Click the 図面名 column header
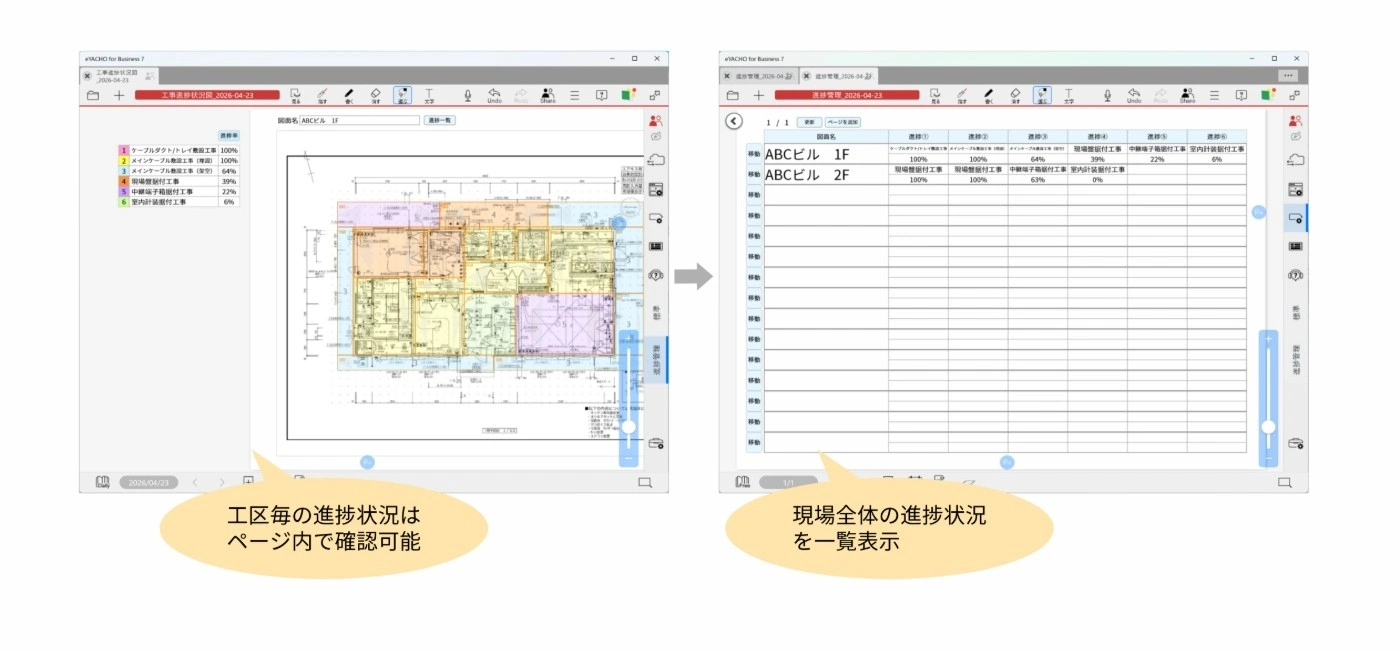Viewport: 1400px width, 651px height. click(x=826, y=136)
